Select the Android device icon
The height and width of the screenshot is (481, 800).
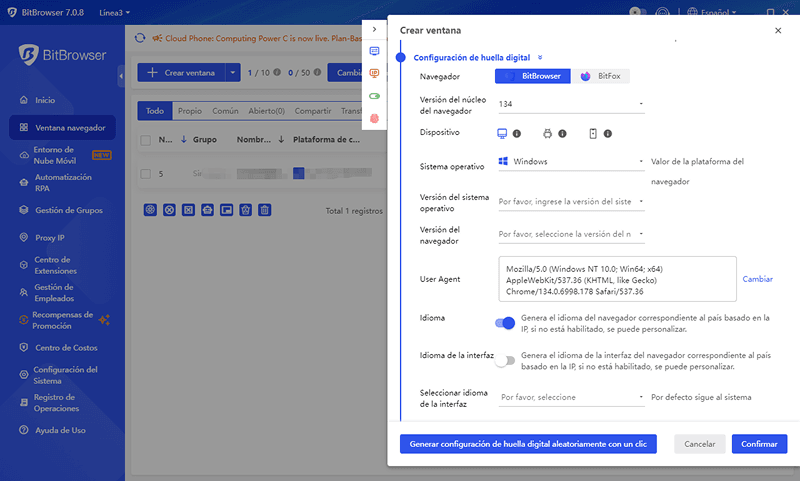[x=548, y=133]
